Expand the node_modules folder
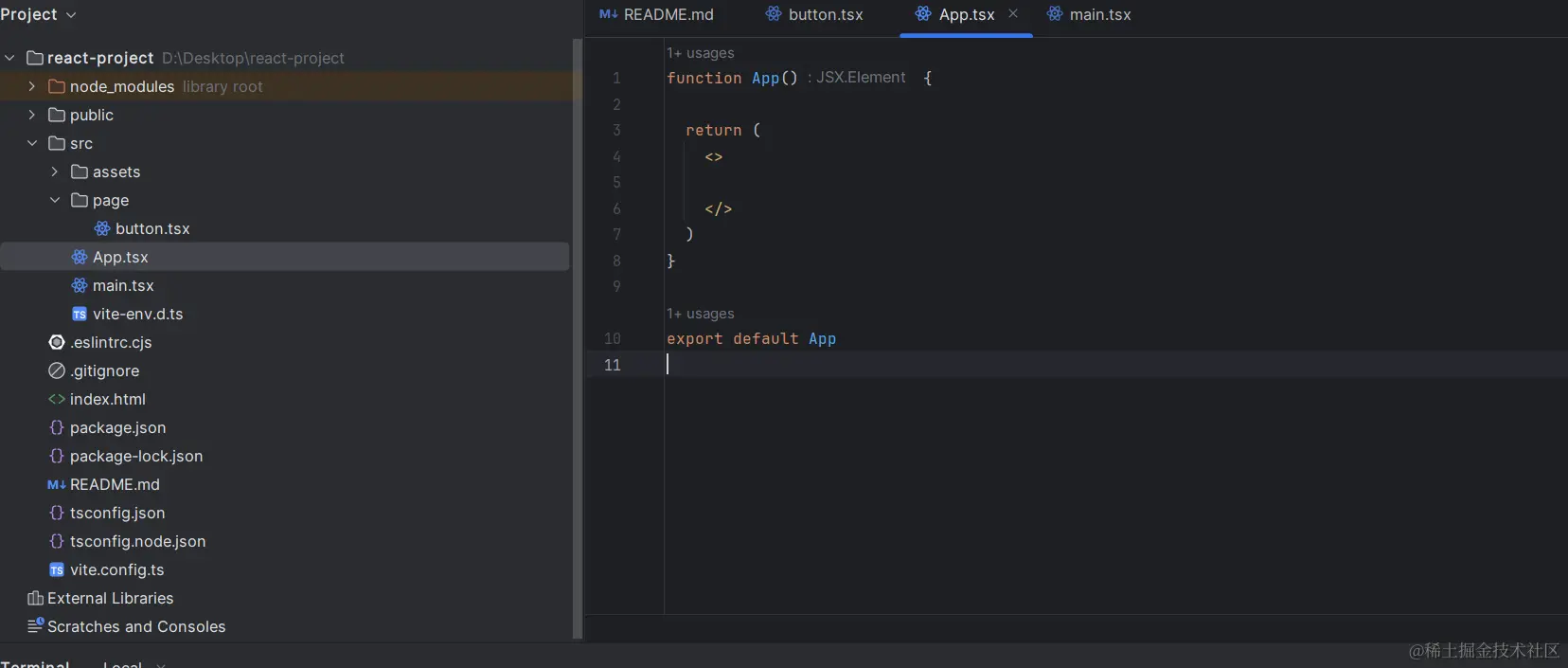 coord(31,86)
